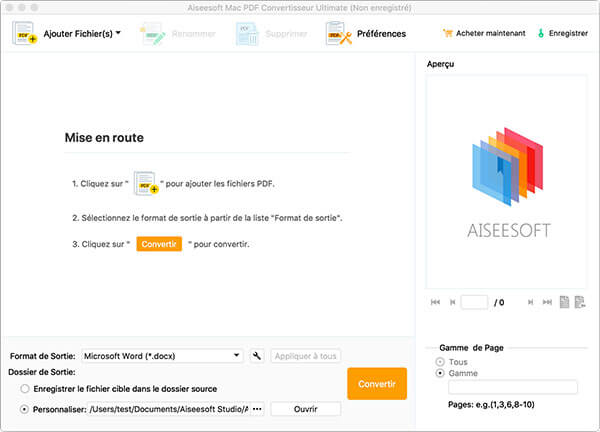
Task: Select Enregistrer le fichier cible dans le dossier source
Action: pos(25,389)
